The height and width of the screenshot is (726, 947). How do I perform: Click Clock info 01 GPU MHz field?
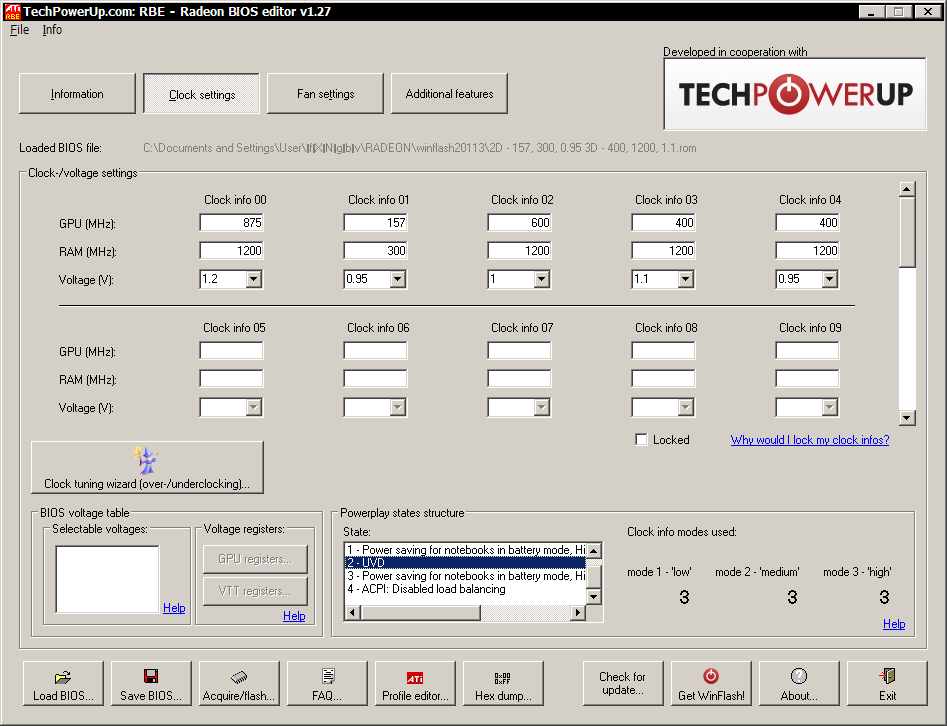tap(375, 223)
